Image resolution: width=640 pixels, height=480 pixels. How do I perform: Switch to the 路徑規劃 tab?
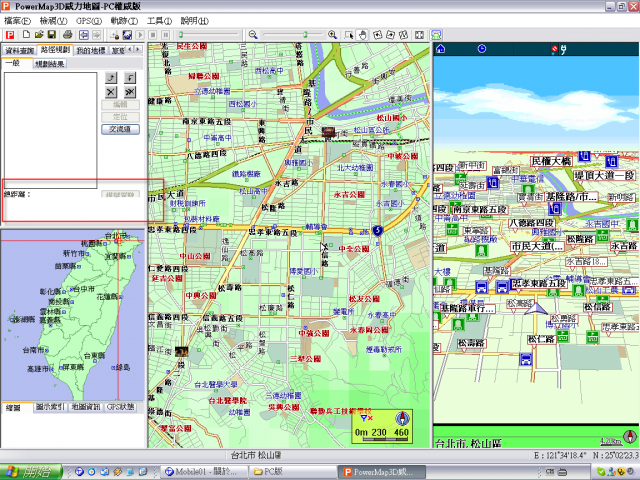[x=55, y=50]
